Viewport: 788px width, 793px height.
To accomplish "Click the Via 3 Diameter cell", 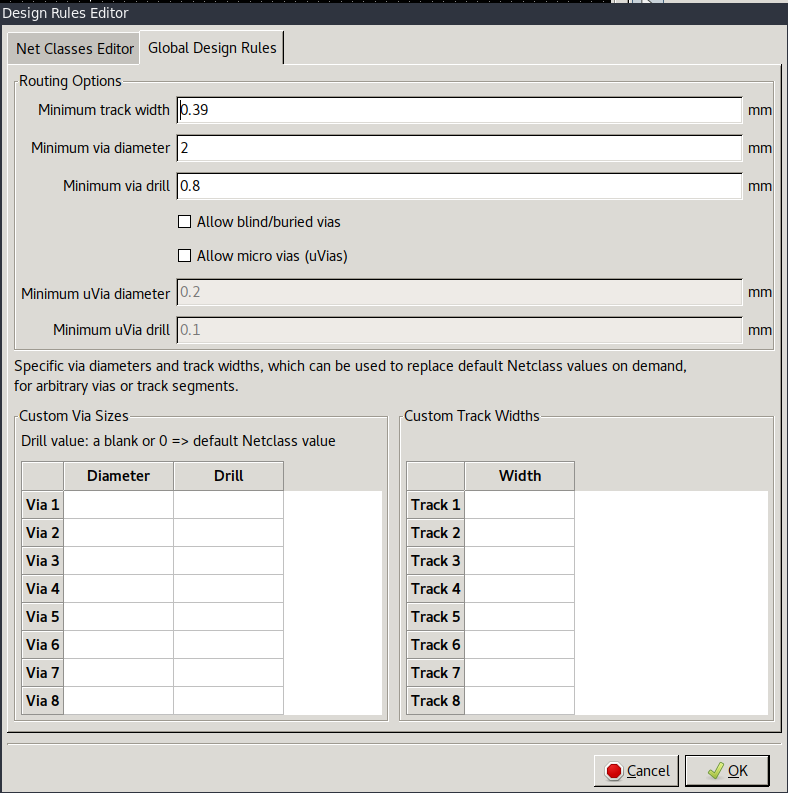I will [118, 560].
